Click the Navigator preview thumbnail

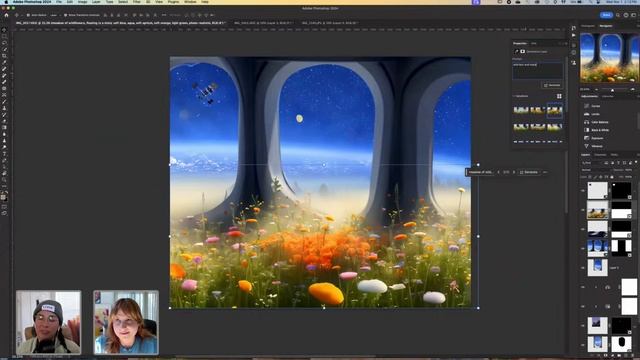[610, 58]
